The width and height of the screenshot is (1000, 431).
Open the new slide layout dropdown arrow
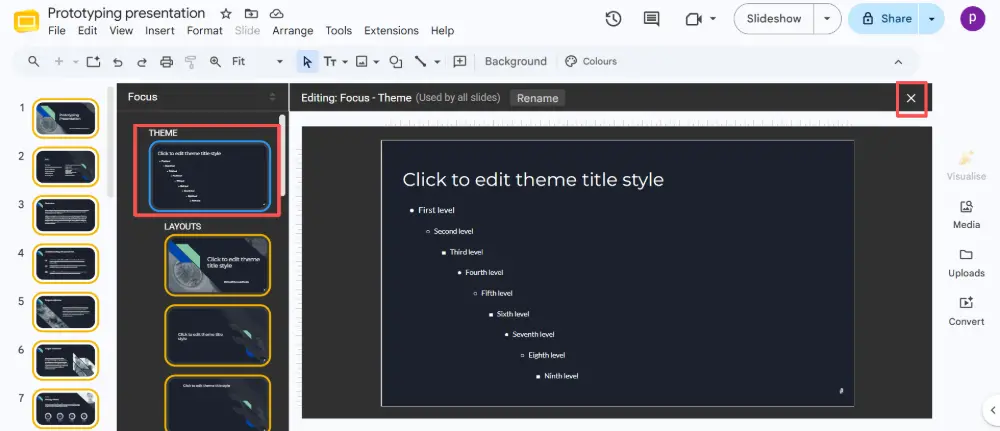[76, 62]
